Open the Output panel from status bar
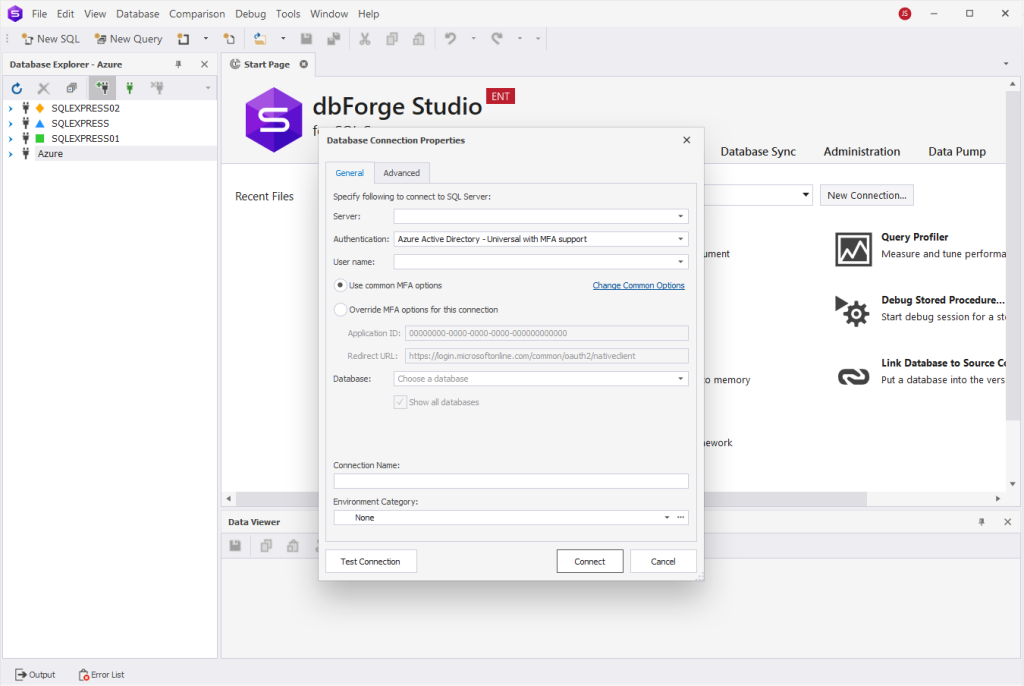This screenshot has width=1024, height=686. pyautogui.click(x=35, y=674)
